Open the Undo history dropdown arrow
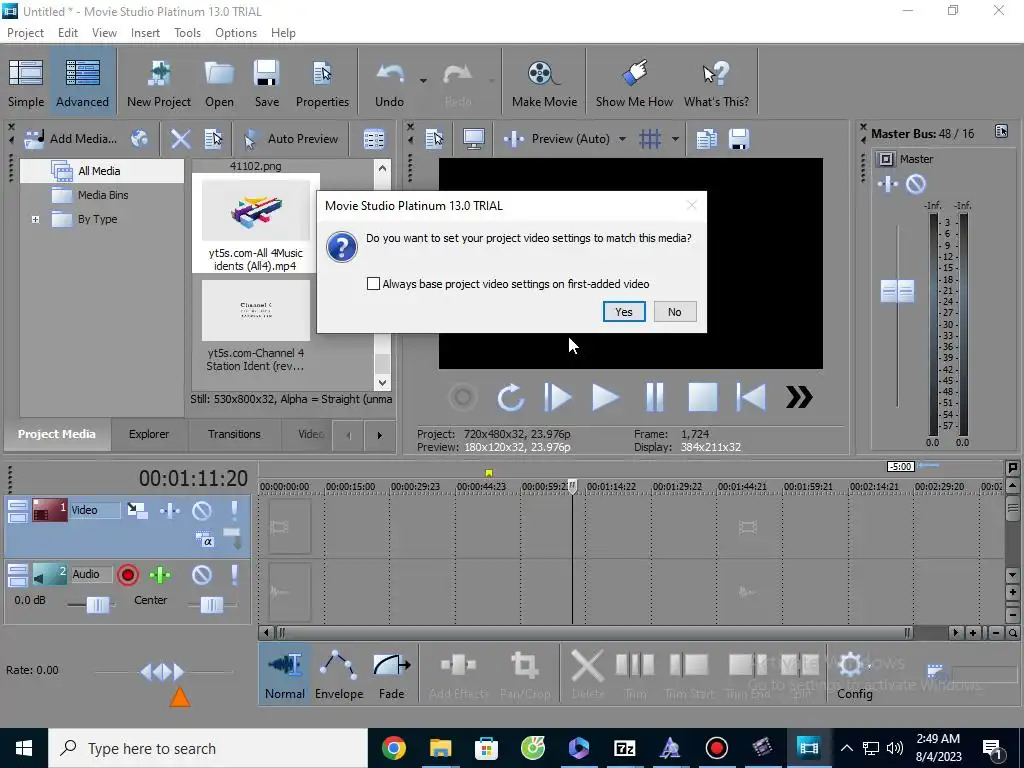 click(423, 81)
